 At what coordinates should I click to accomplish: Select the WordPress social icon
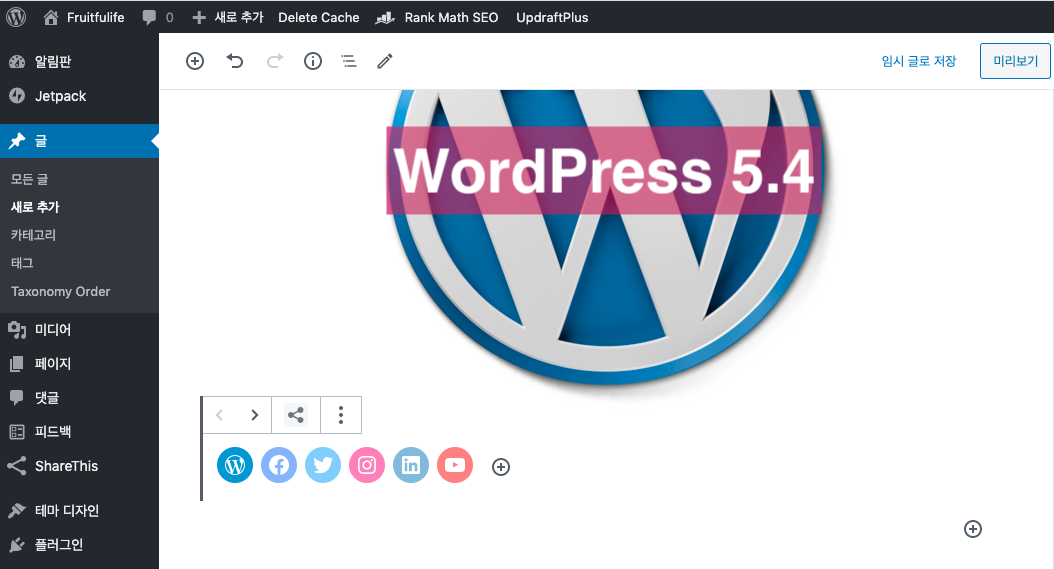pos(235,465)
